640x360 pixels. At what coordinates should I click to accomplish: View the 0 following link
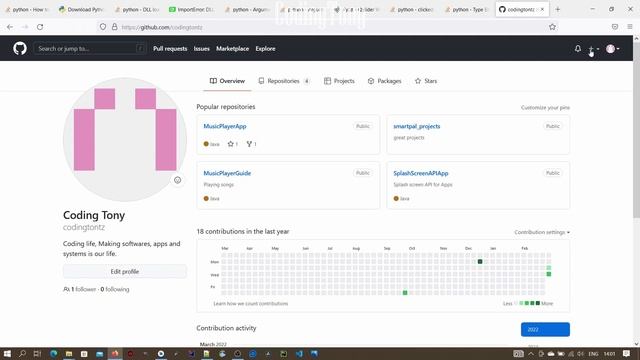click(115, 289)
